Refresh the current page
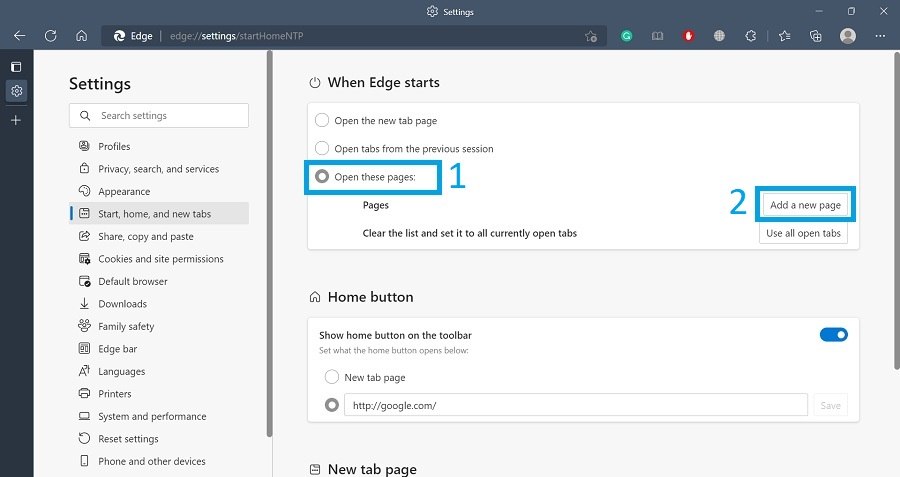The height and width of the screenshot is (477, 900). (50, 36)
